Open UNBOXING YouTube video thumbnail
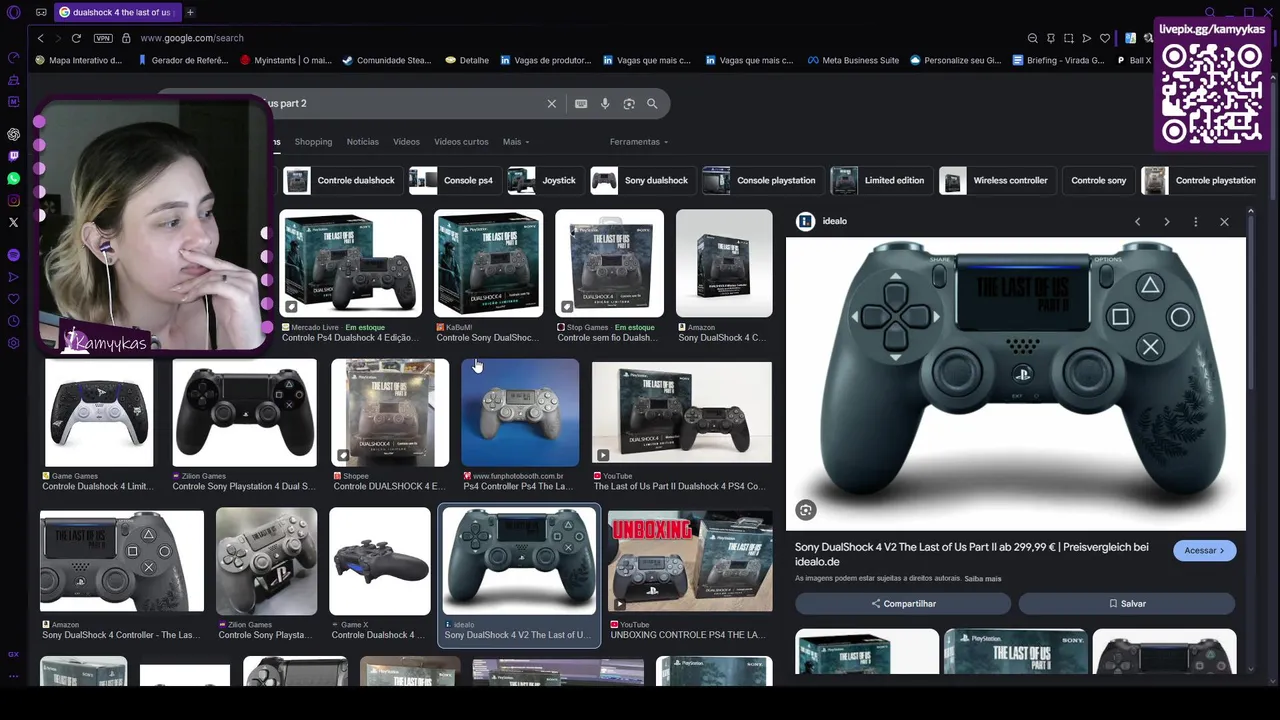 click(x=690, y=561)
